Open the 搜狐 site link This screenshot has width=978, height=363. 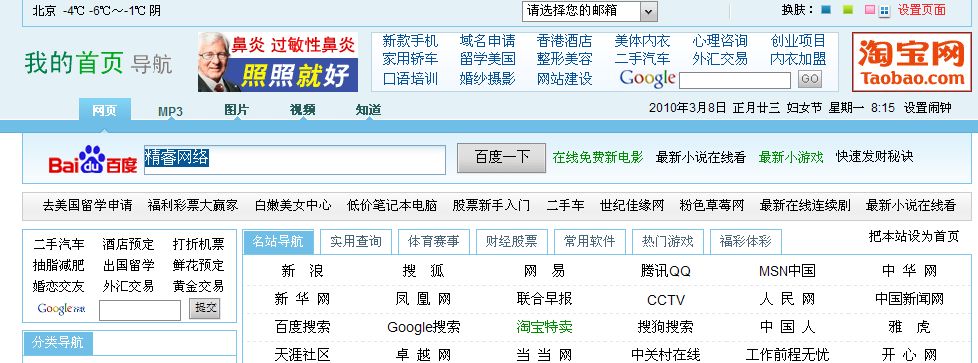click(424, 271)
